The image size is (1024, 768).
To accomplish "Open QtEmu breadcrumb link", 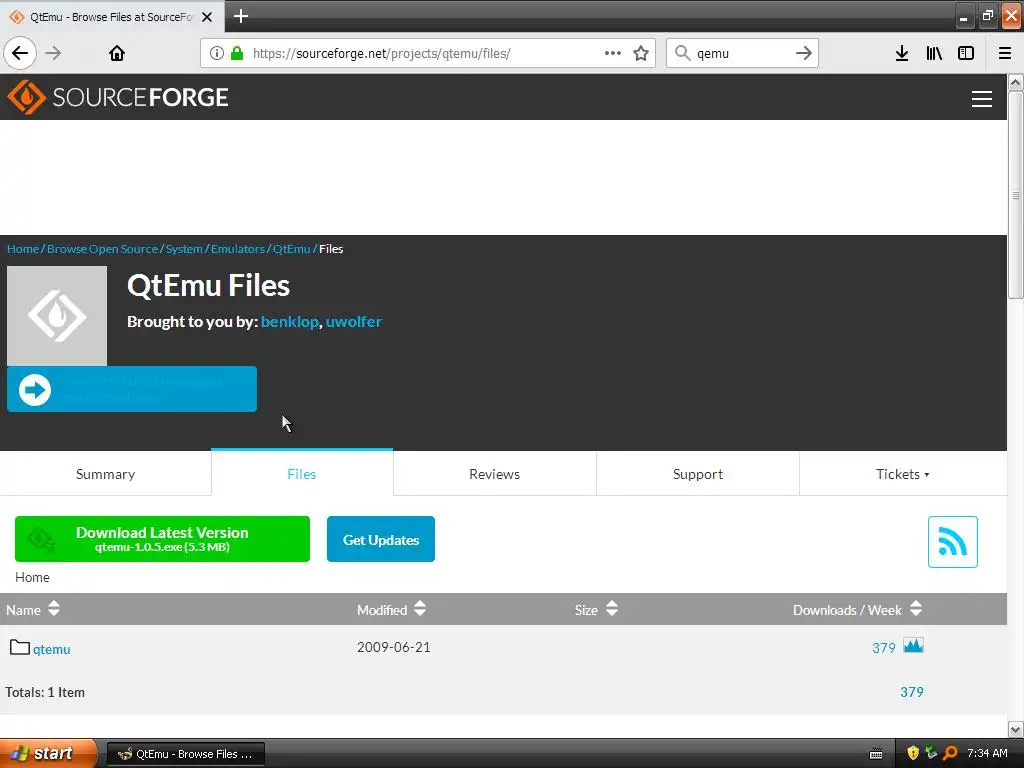I will (291, 249).
